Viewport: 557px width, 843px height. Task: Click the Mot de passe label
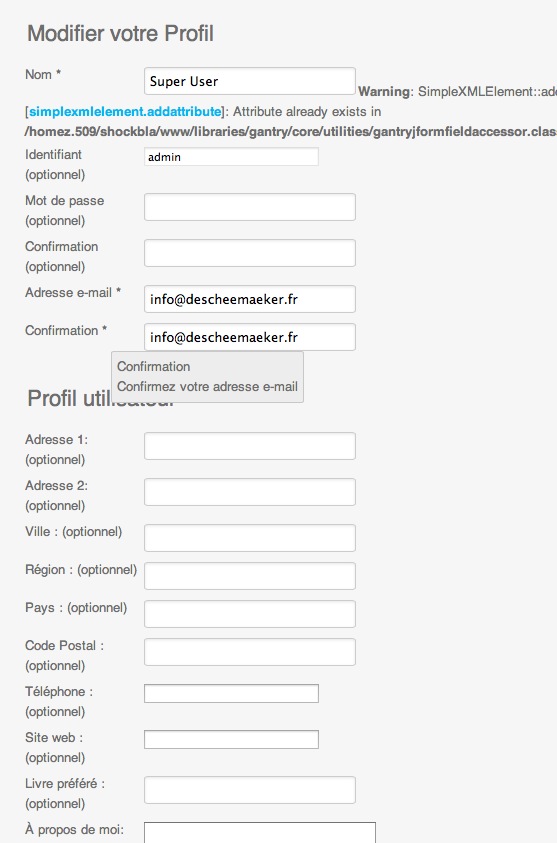tap(65, 201)
